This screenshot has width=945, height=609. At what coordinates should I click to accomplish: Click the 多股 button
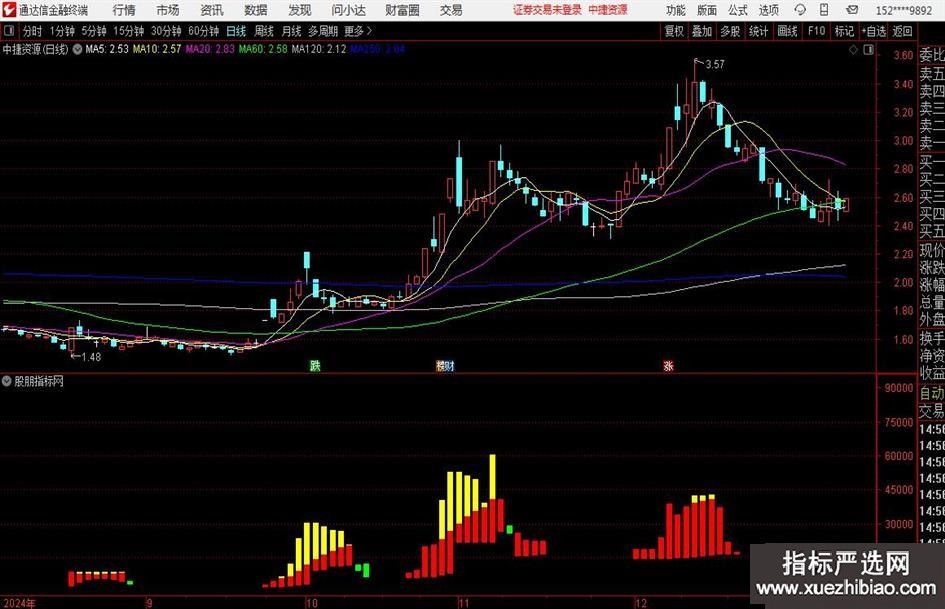click(730, 31)
